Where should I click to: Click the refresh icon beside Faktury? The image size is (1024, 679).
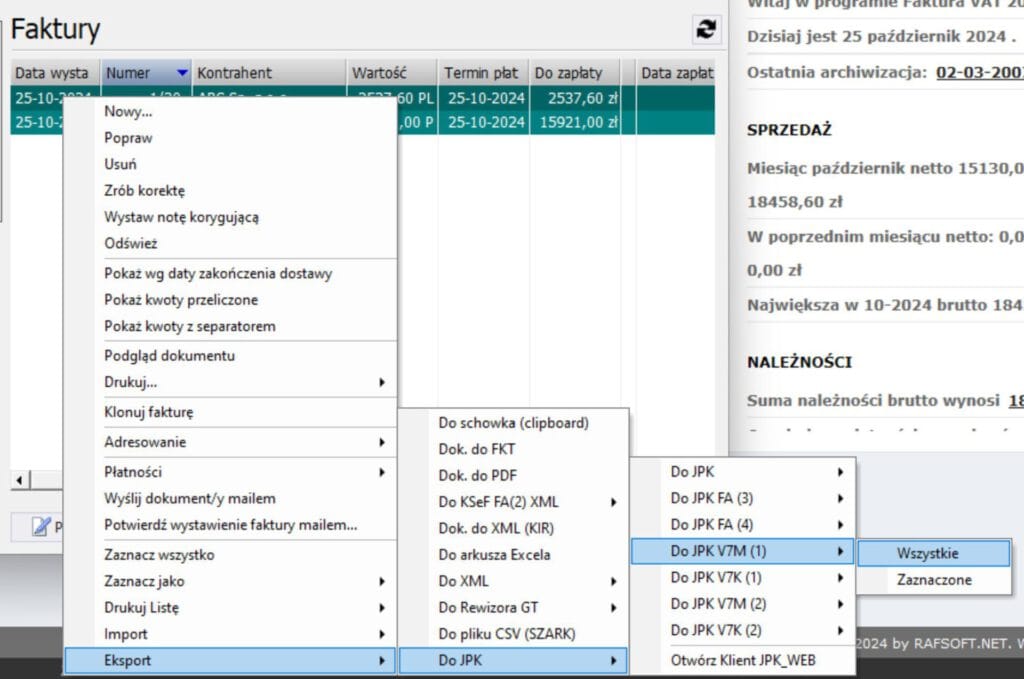pos(707,30)
